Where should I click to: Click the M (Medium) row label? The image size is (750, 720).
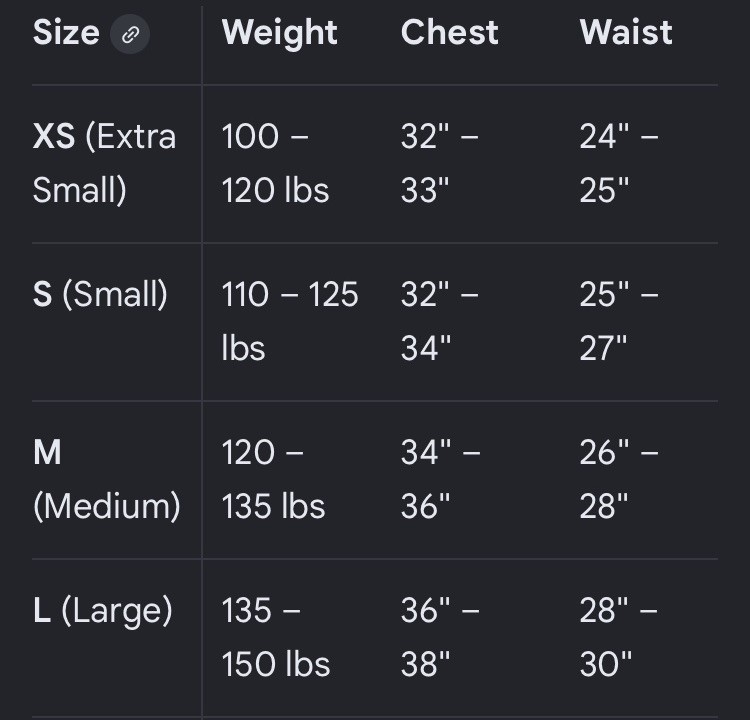click(107, 479)
